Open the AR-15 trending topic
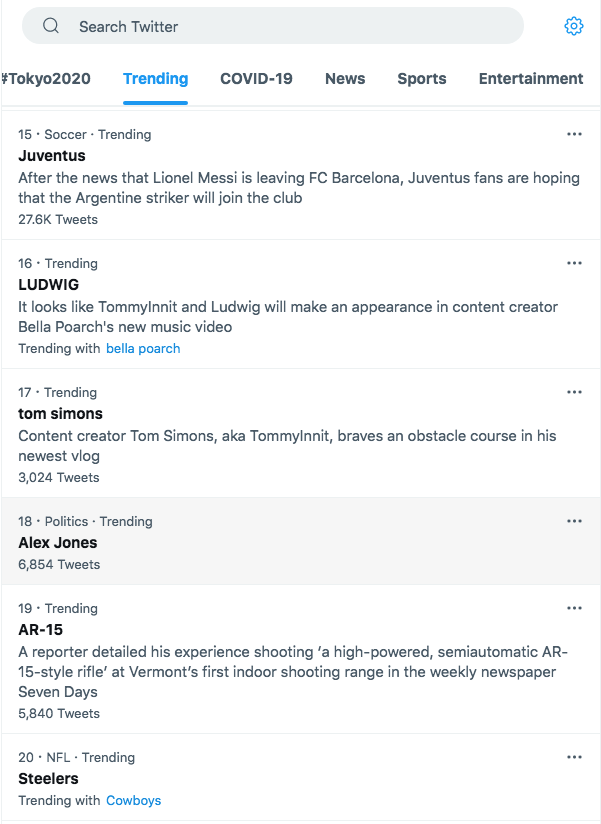Viewport: 601px width, 824px height. 41,630
